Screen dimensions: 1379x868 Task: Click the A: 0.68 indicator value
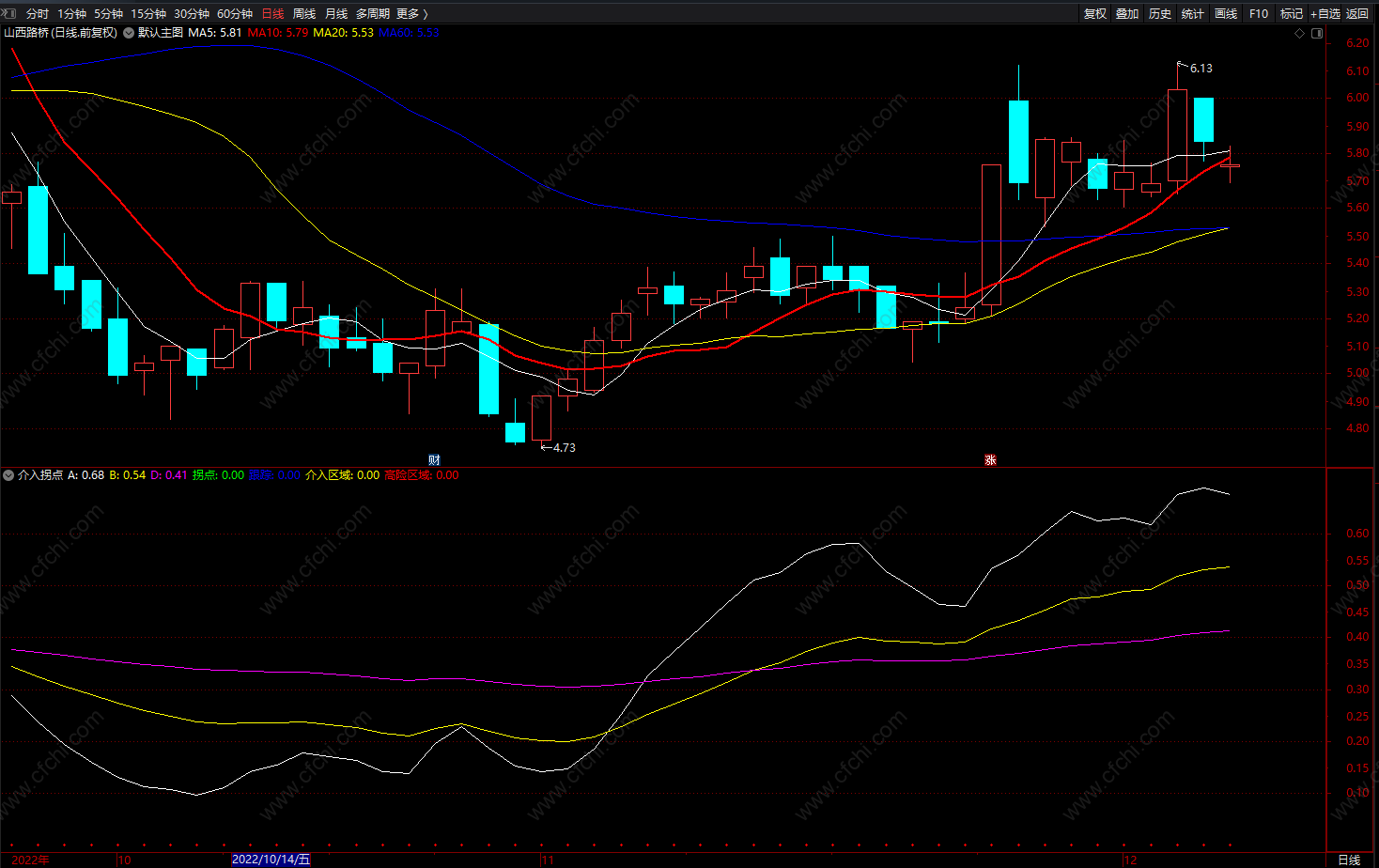point(86,475)
